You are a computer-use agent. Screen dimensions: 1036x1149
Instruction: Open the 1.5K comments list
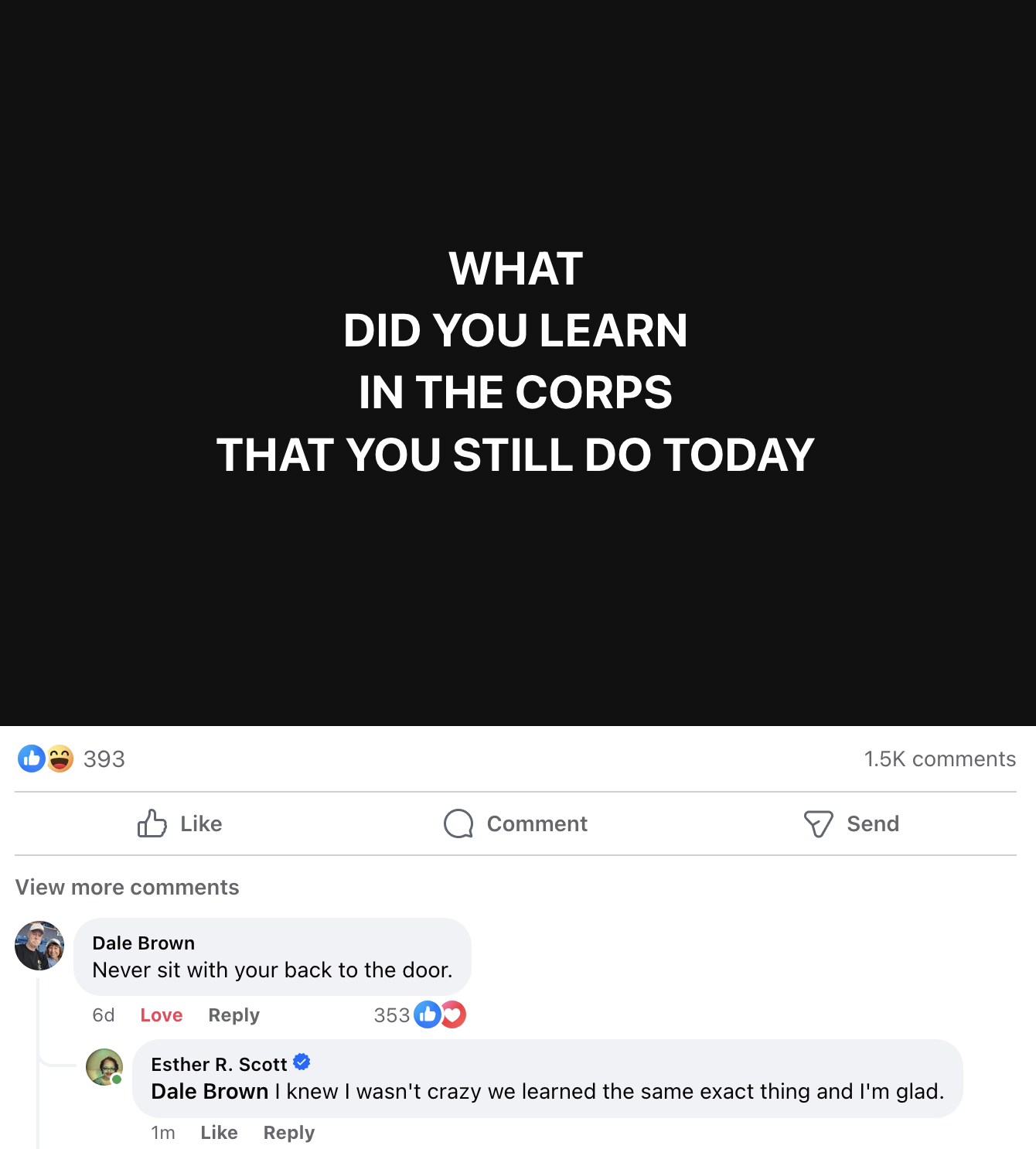click(x=939, y=759)
